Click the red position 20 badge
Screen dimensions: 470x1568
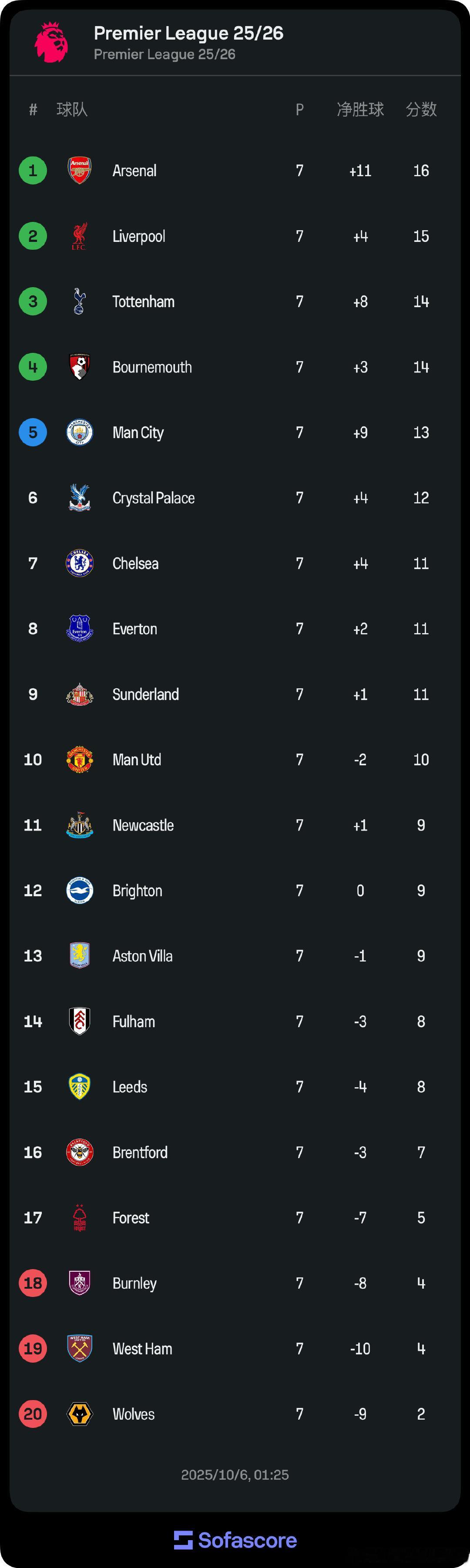pyautogui.click(x=33, y=1414)
